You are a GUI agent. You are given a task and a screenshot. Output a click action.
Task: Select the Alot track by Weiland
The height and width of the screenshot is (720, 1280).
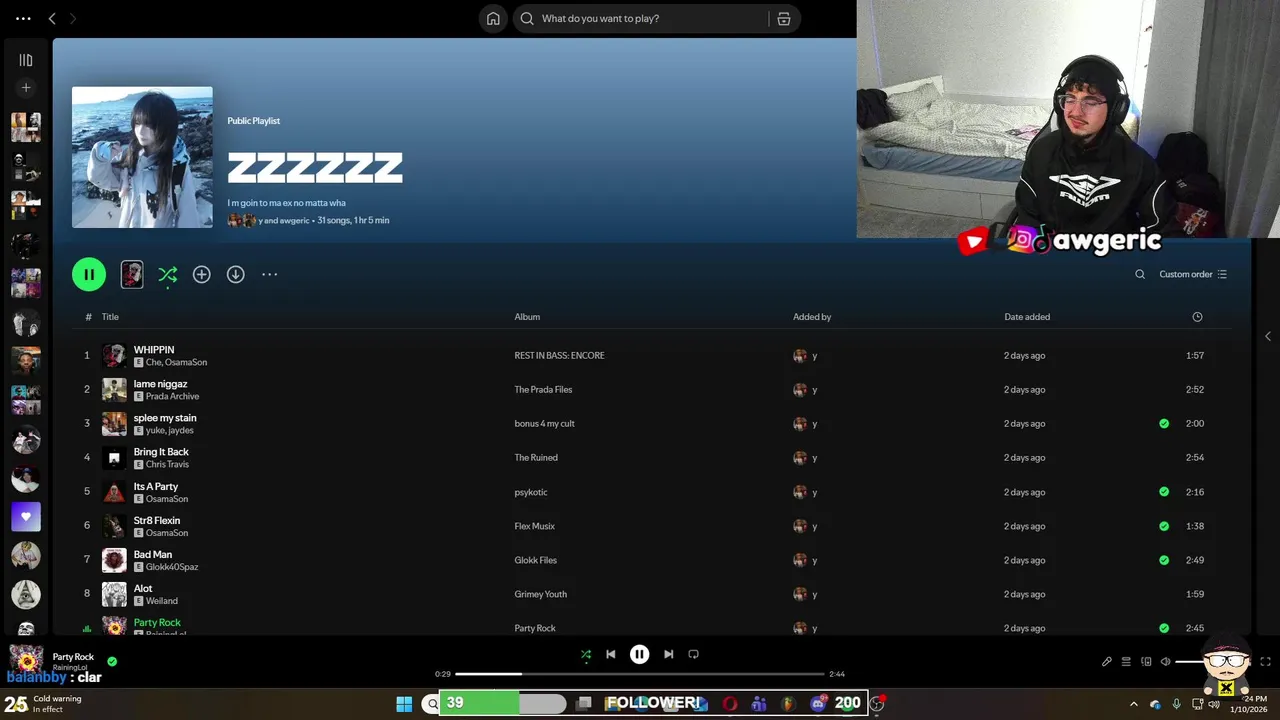[143, 589]
